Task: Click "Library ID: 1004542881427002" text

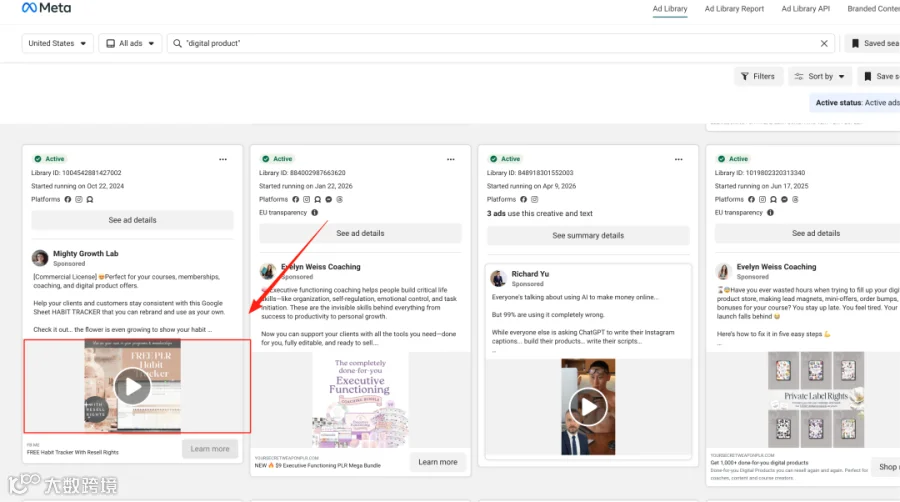Action: [76, 173]
